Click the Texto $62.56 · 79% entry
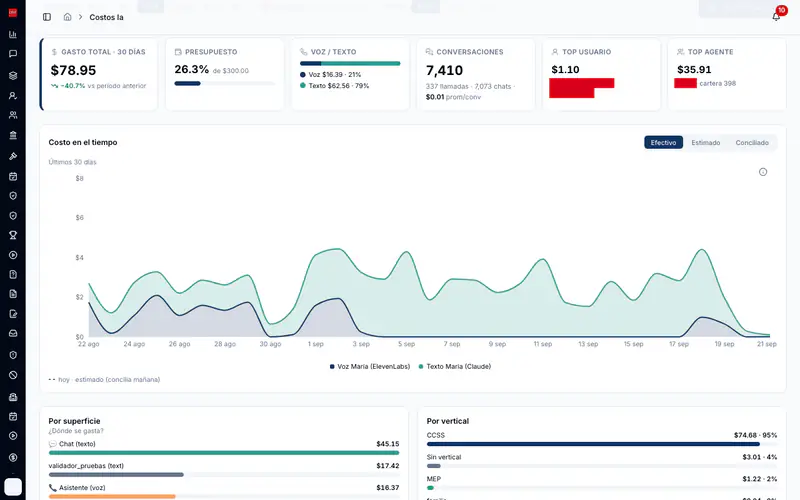 pos(335,86)
